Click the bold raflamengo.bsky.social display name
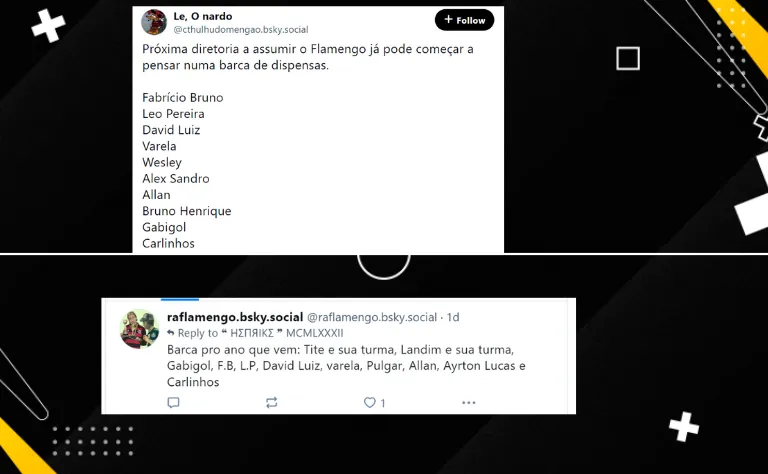This screenshot has height=474, width=768. click(234, 317)
